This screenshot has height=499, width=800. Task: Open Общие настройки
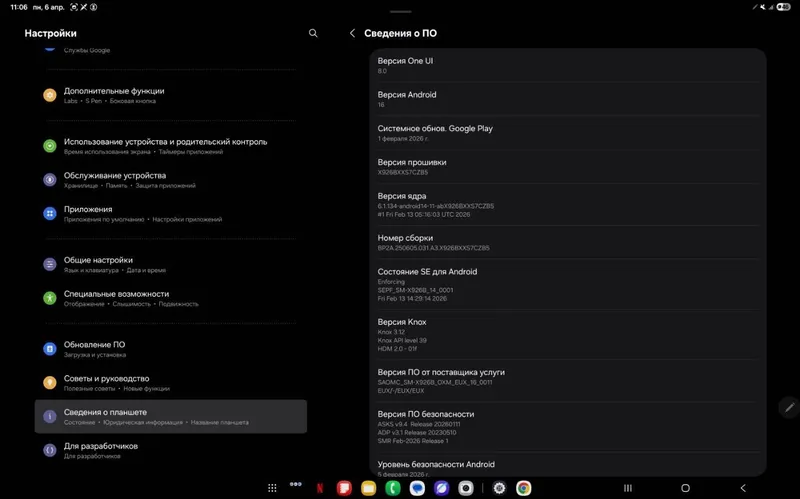click(x=170, y=264)
